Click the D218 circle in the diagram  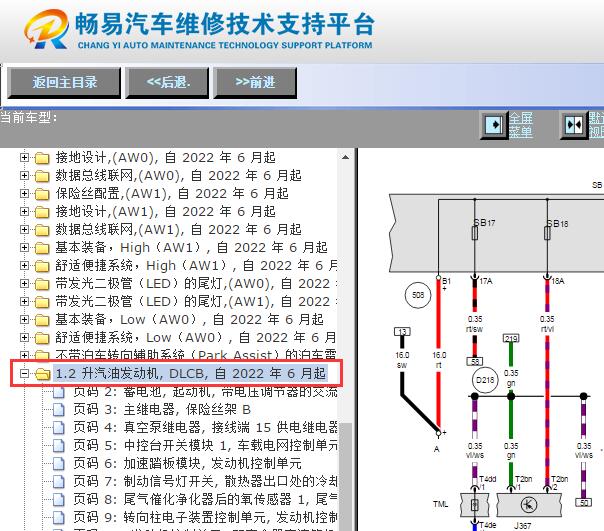tap(485, 380)
